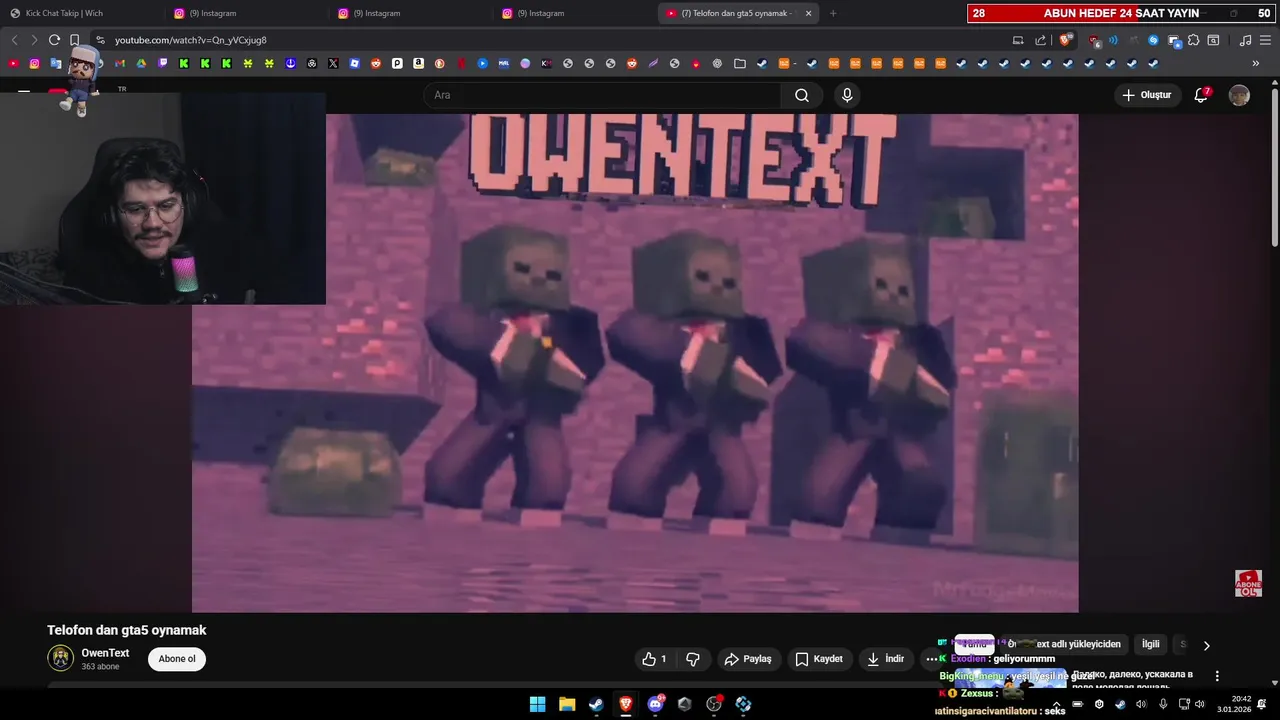The width and height of the screenshot is (1280, 720).
Task: Click the Brave browser taskbar icon
Action: [626, 704]
